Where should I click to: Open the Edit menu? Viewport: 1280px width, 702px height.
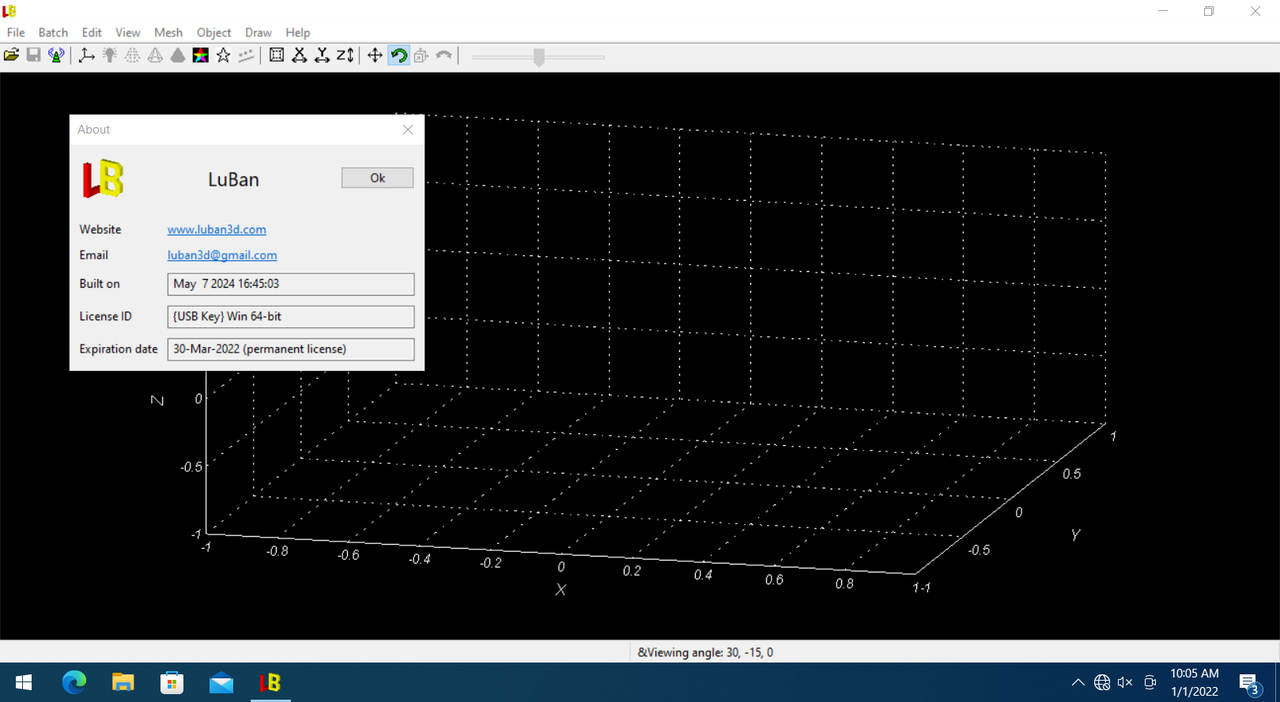[92, 32]
